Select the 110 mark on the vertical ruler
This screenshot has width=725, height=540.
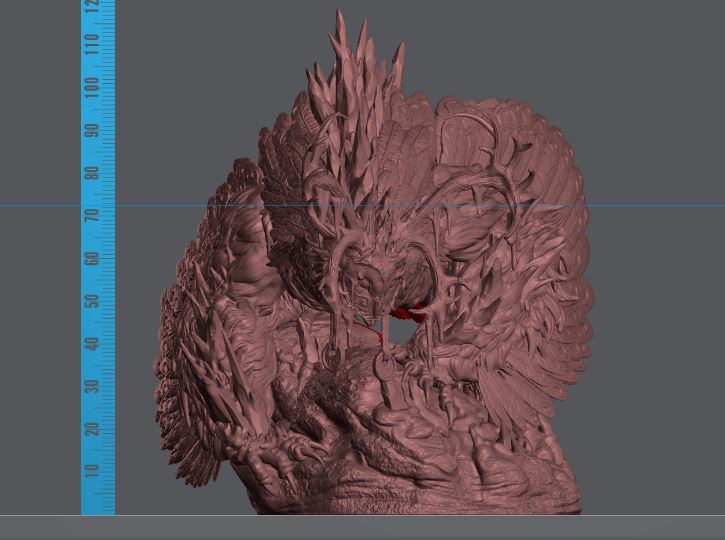[92, 44]
